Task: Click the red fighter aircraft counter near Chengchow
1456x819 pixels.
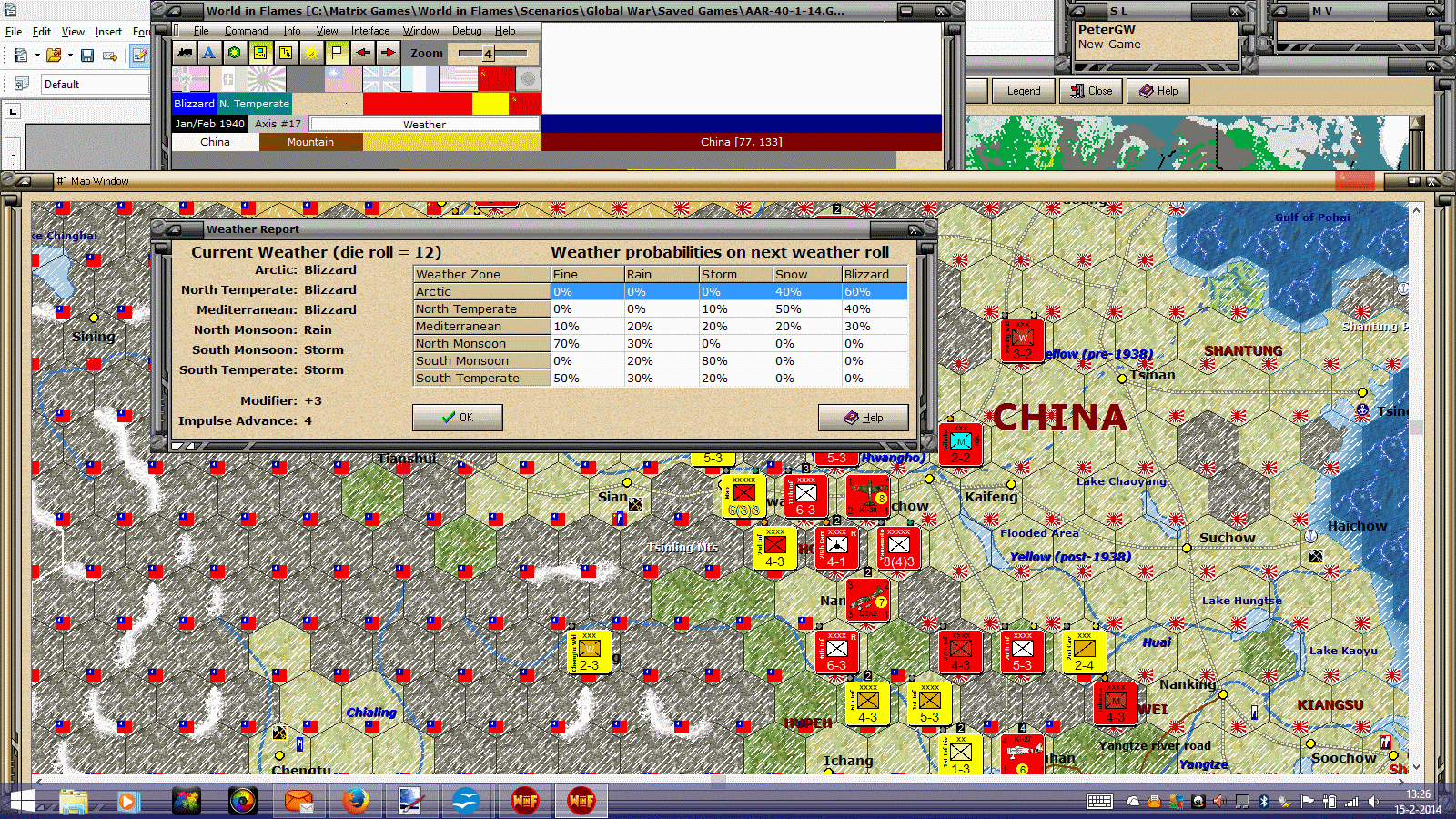Action: coord(868,496)
